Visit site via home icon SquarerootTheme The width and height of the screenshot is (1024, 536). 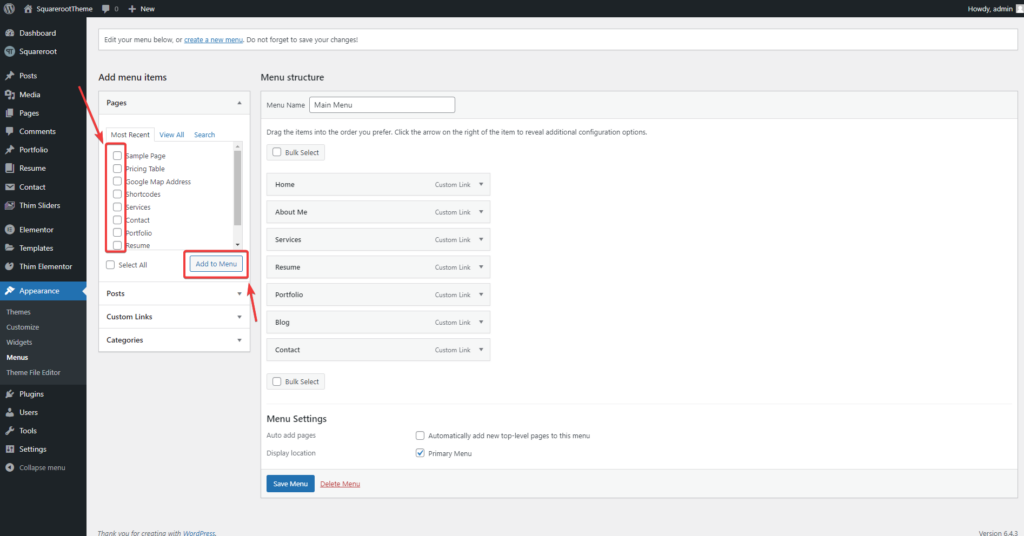point(28,9)
